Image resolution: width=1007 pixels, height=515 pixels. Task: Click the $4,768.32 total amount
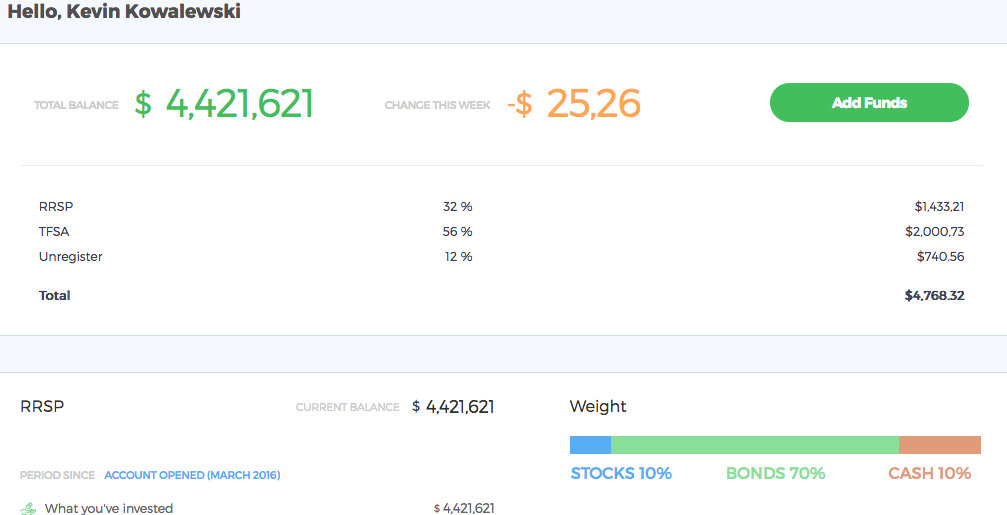tap(934, 296)
